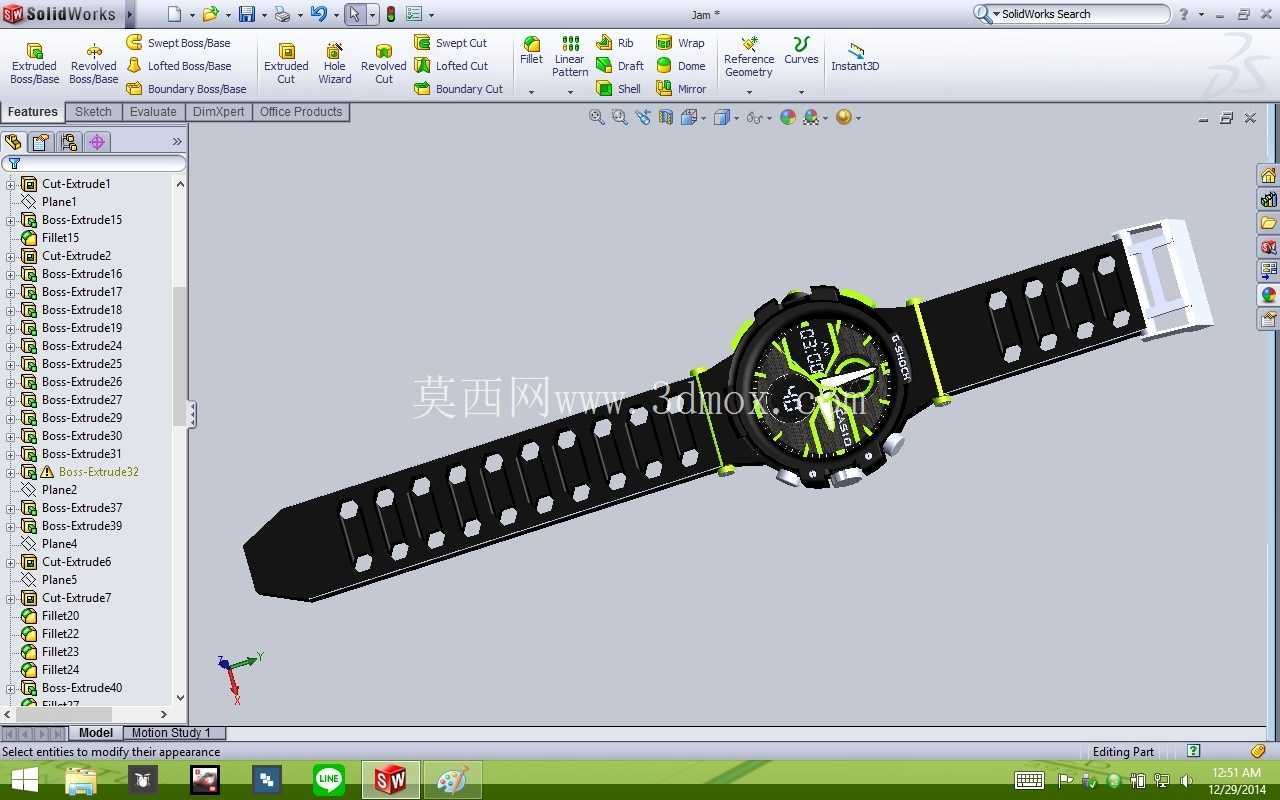Open Reference Geometry dropdown arrow
The width and height of the screenshot is (1280, 800).
tap(749, 92)
